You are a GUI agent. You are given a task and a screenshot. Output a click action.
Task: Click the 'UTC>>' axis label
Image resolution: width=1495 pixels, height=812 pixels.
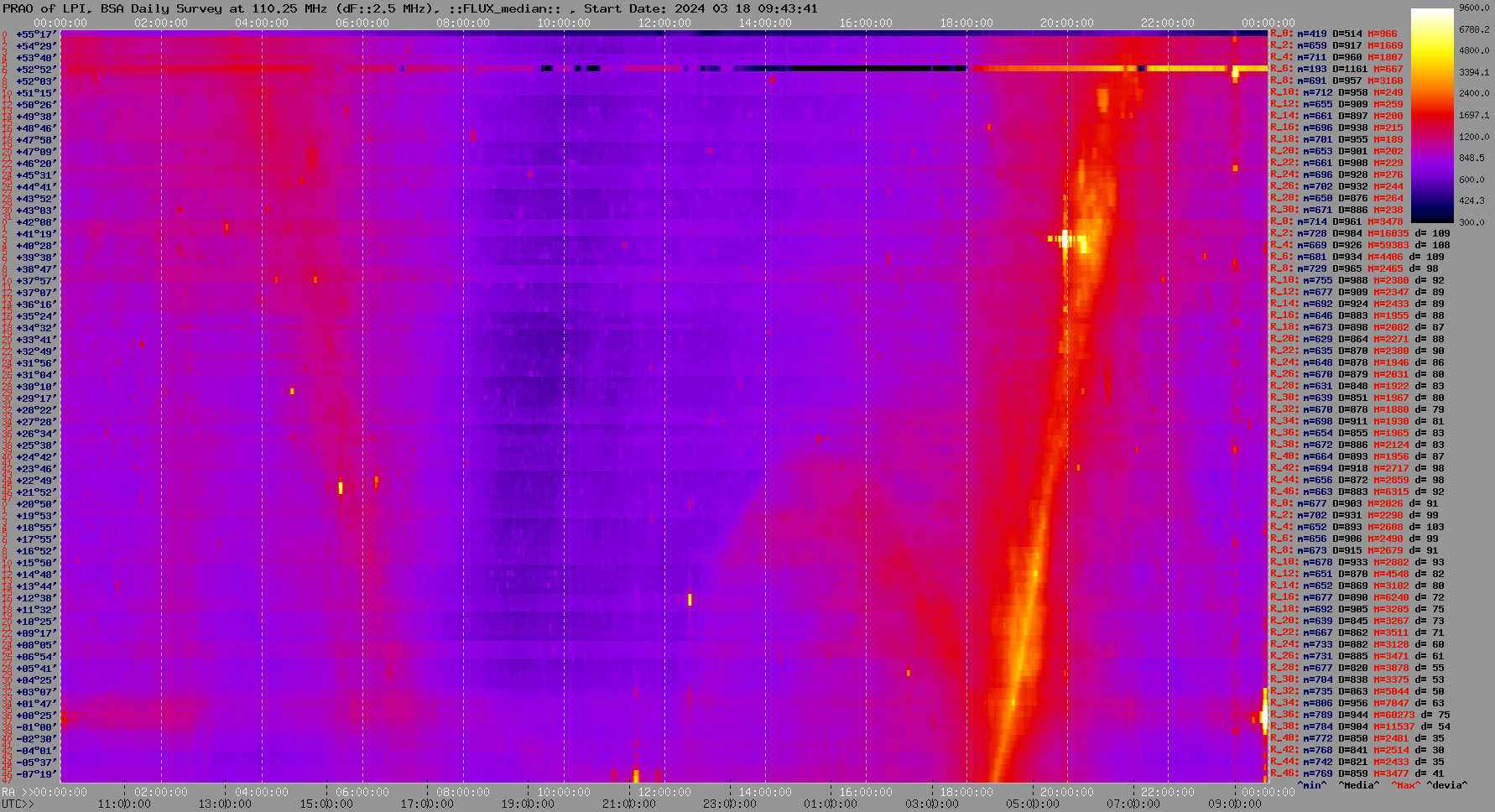pyautogui.click(x=18, y=804)
